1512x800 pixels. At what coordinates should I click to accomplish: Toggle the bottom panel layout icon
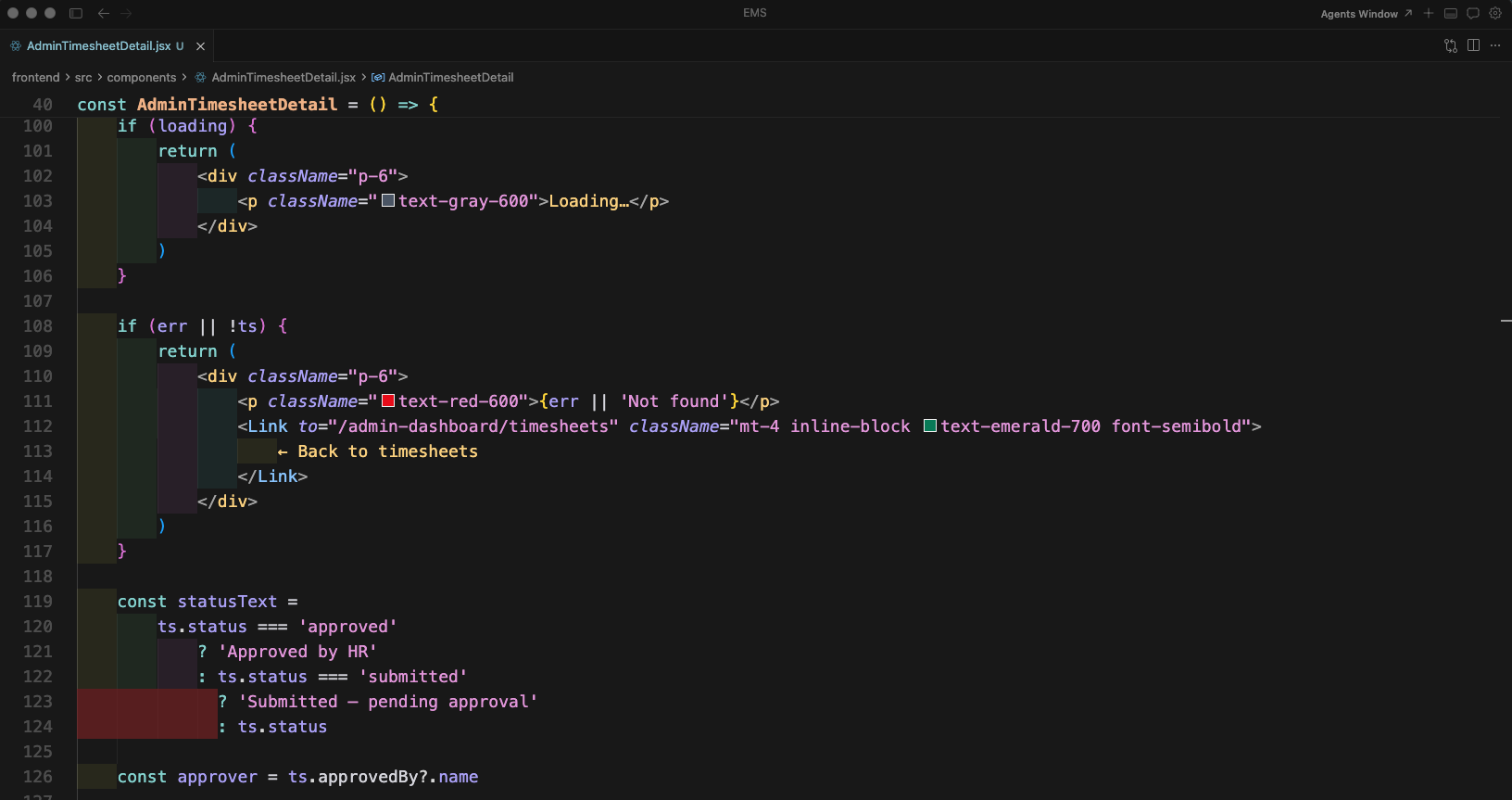pos(1451,13)
